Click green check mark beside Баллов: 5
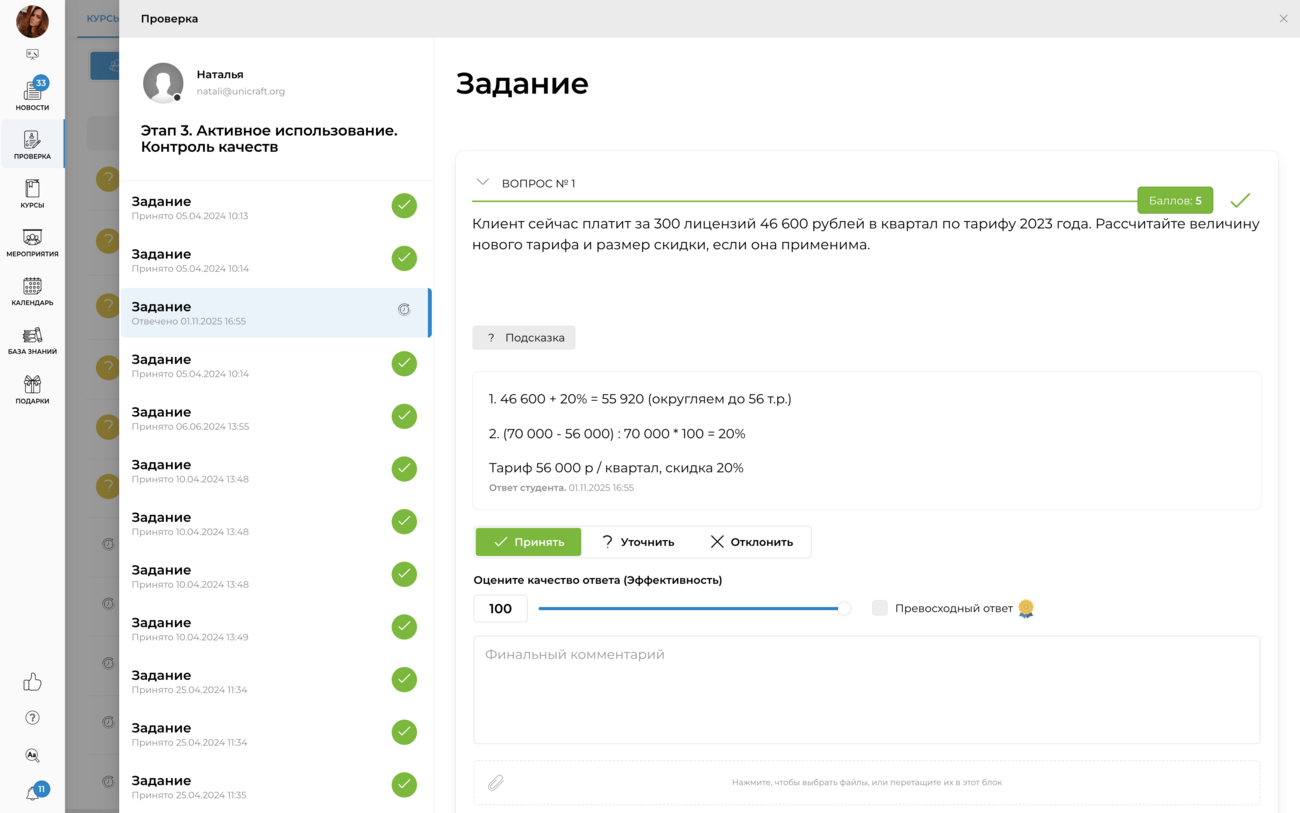This screenshot has height=813, width=1300. (1240, 200)
